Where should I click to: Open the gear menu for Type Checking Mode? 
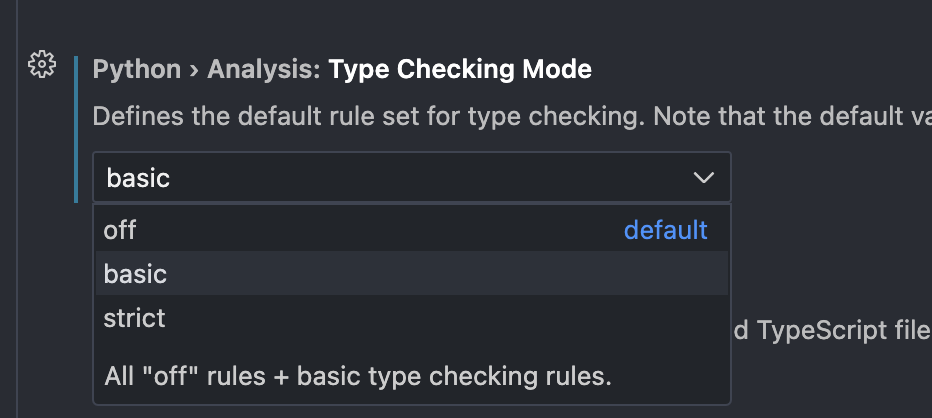[41, 65]
